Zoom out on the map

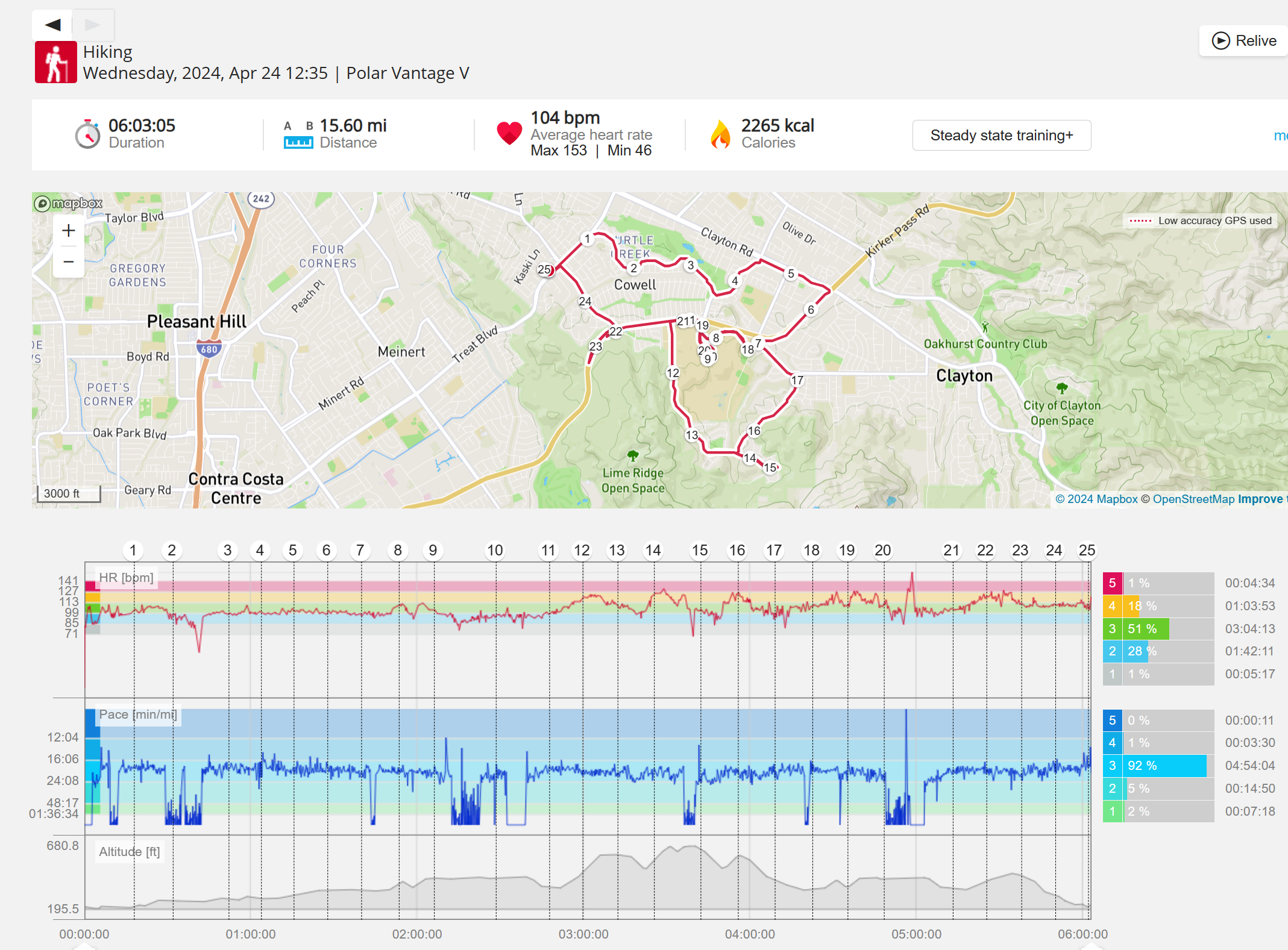69,262
